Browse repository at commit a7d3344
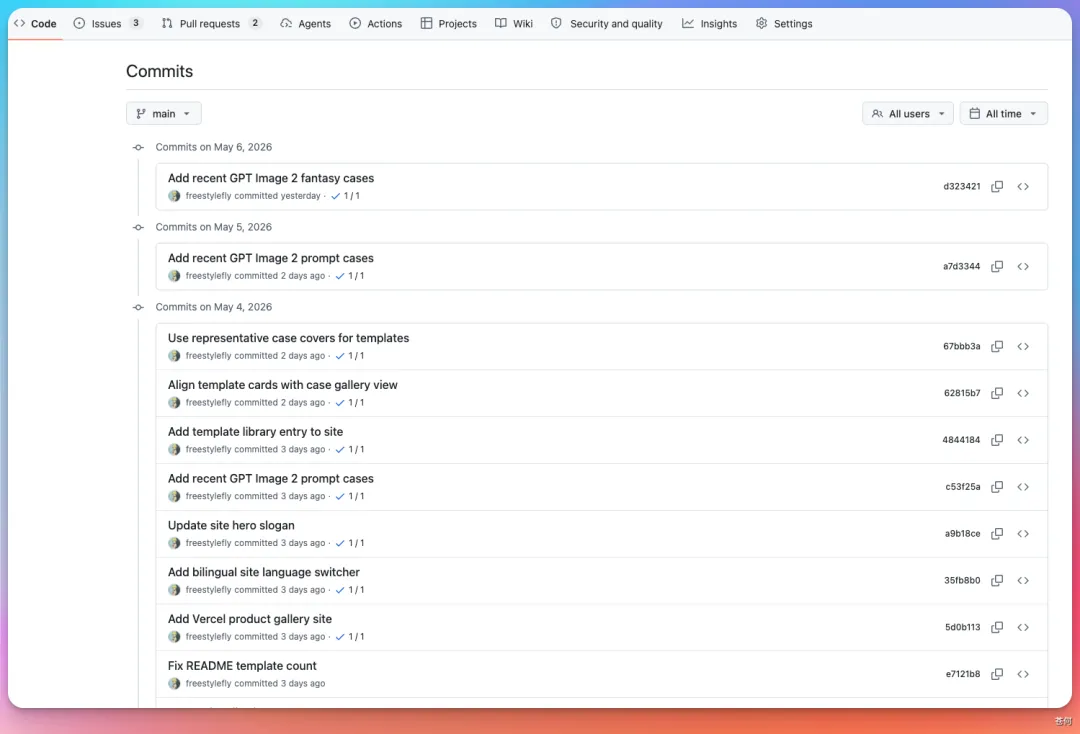Viewport: 1080px width, 734px height. pos(1023,266)
